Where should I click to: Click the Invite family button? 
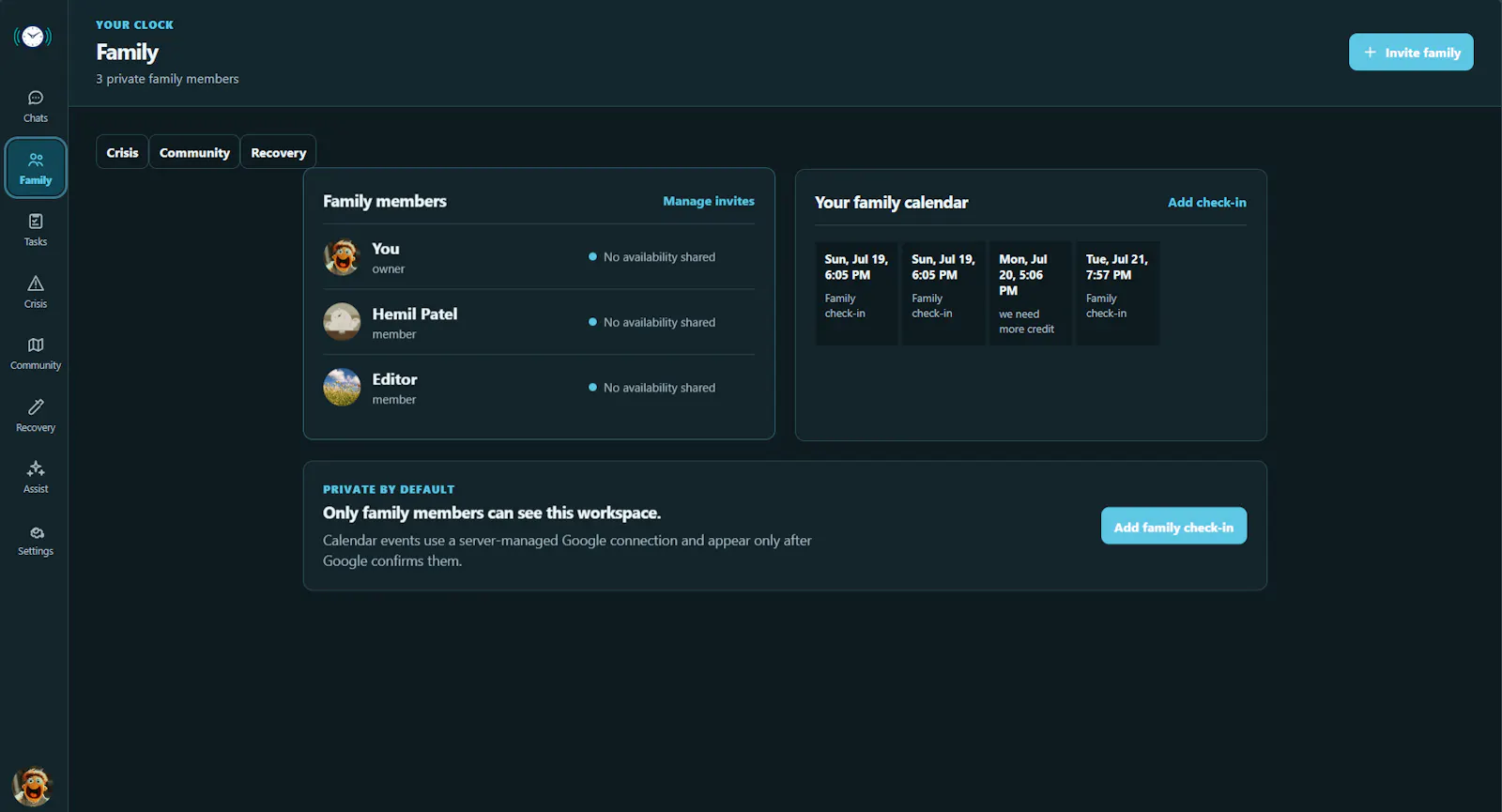pyautogui.click(x=1411, y=53)
